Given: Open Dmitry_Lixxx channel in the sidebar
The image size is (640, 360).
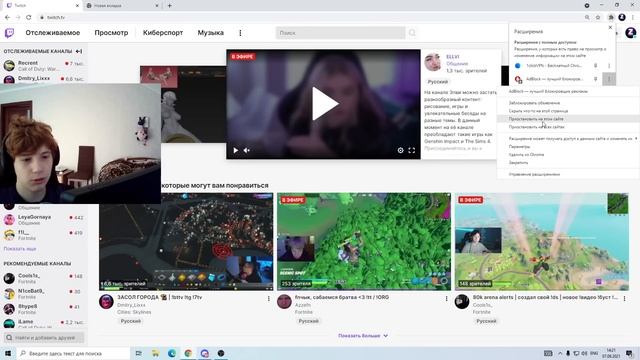Looking at the screenshot, I should coord(43,79).
